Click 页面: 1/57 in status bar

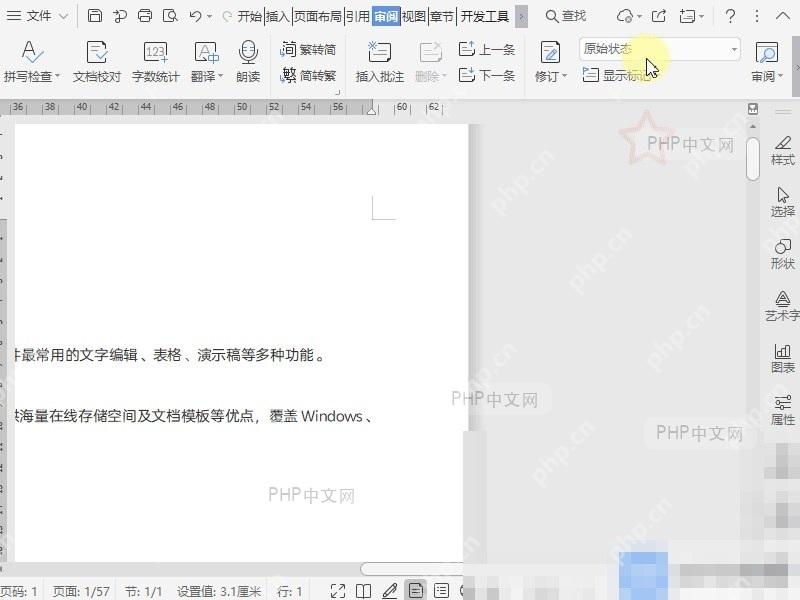(x=81, y=591)
